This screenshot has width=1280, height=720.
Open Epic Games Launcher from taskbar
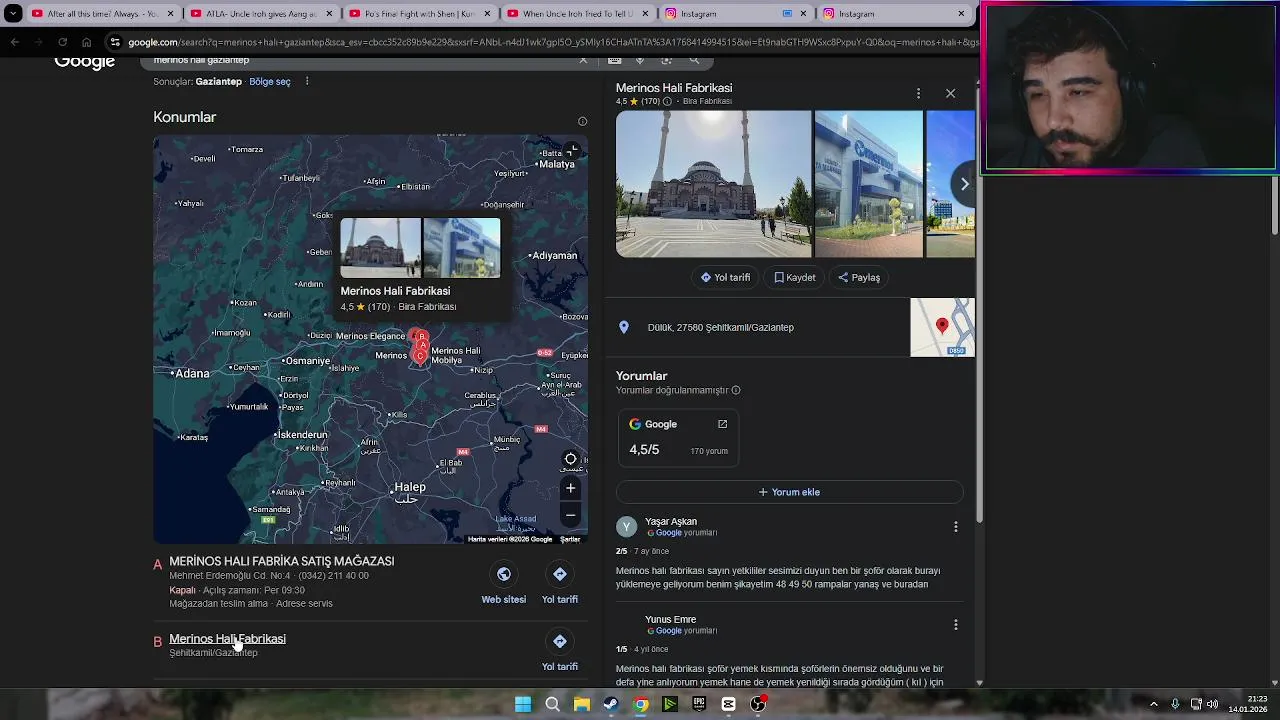(x=699, y=704)
